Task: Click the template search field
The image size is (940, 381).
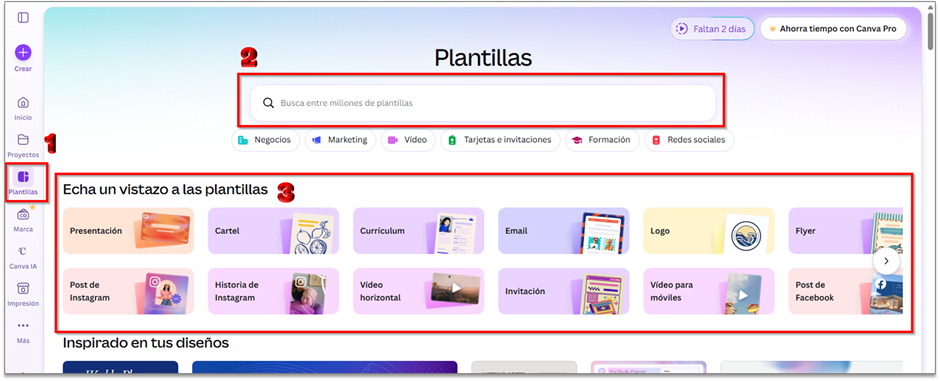Action: 483,103
